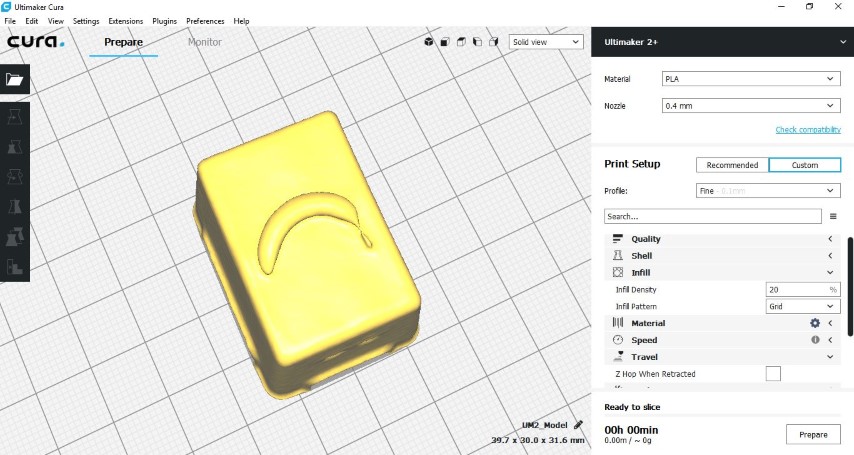Select the Scale tool in left toolbar

coord(15,146)
